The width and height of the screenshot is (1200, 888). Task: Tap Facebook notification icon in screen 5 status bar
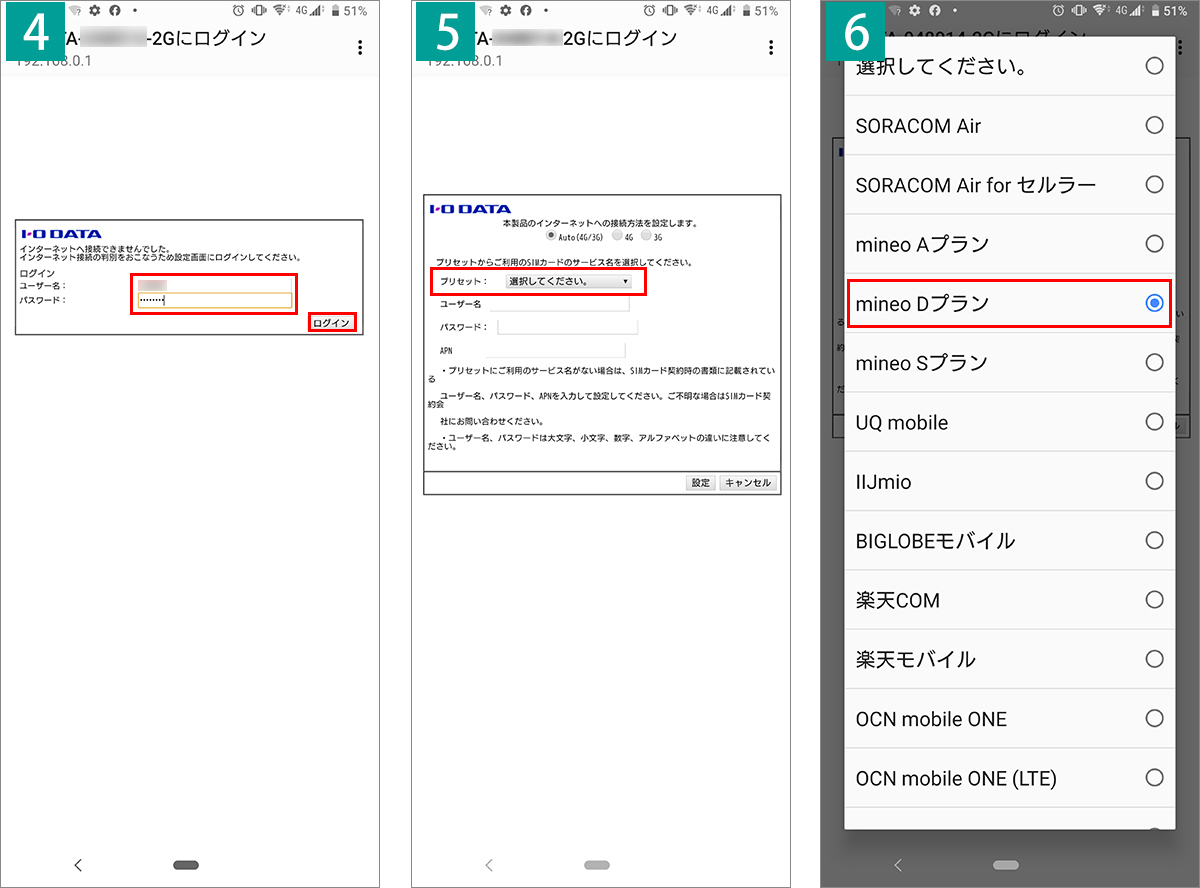coord(526,10)
